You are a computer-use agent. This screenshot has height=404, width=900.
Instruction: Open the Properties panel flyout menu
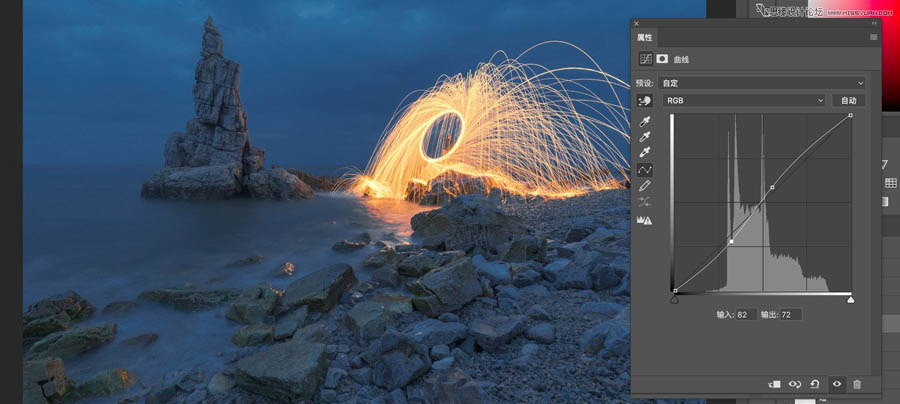coord(874,37)
